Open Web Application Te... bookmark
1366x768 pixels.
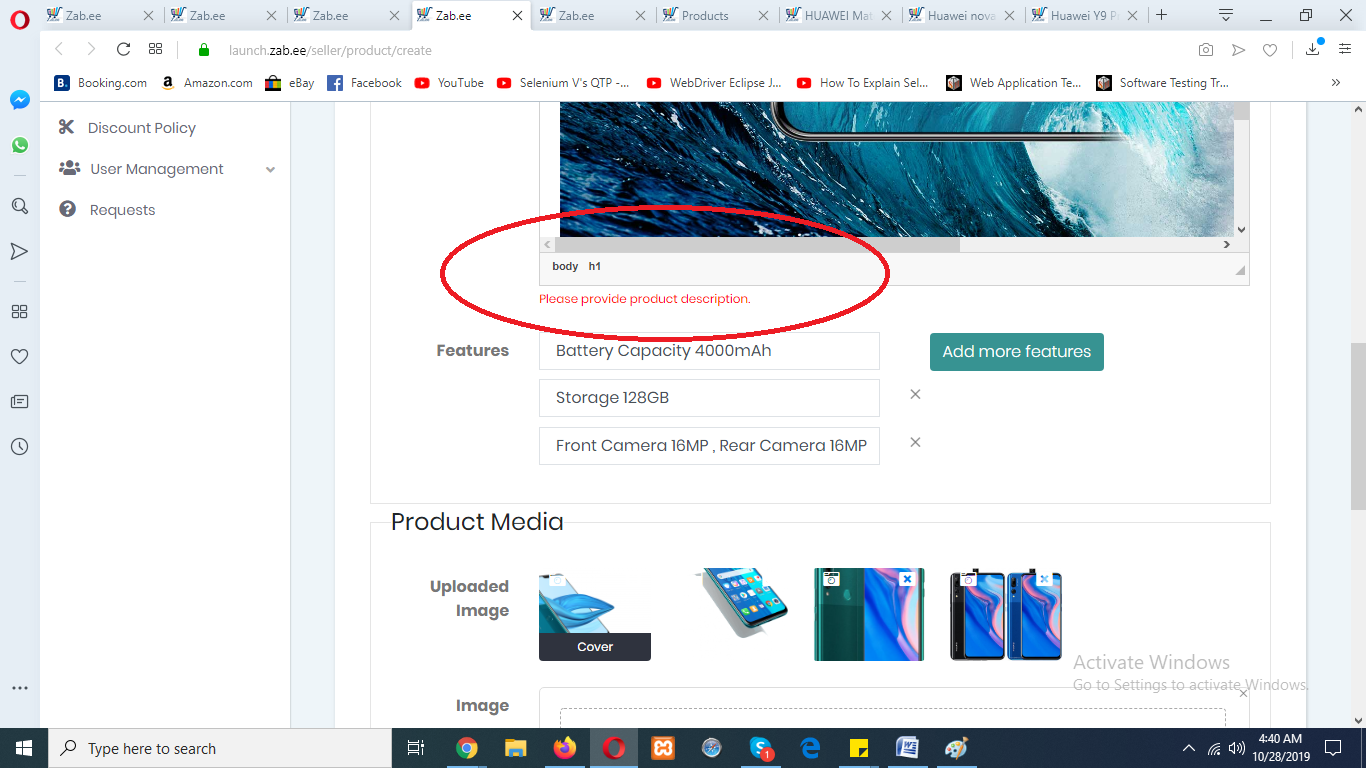tap(1014, 83)
